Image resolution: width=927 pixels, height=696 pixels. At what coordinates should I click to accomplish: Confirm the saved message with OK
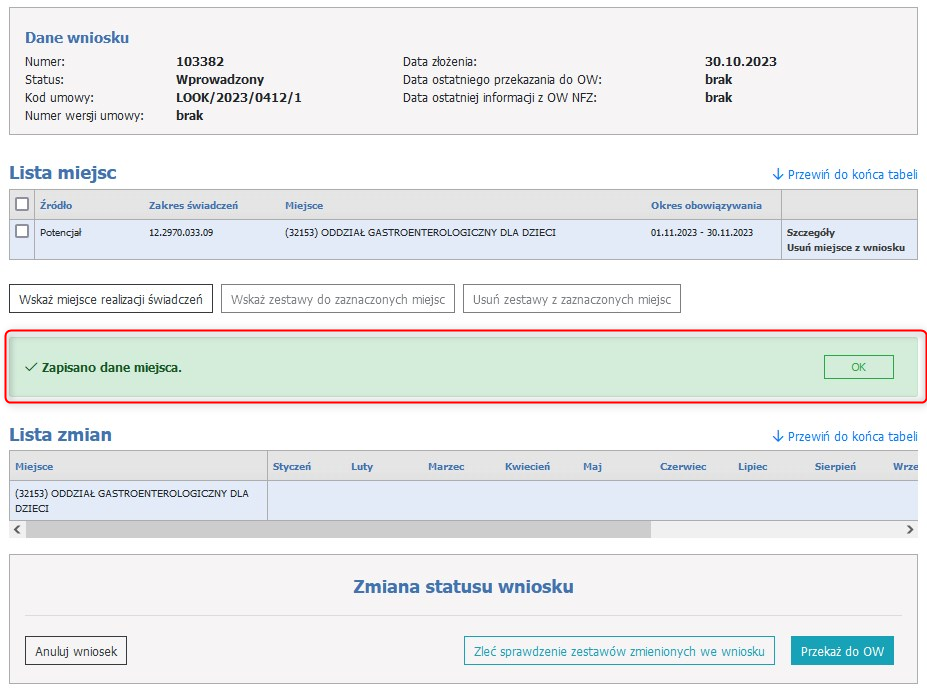858,367
